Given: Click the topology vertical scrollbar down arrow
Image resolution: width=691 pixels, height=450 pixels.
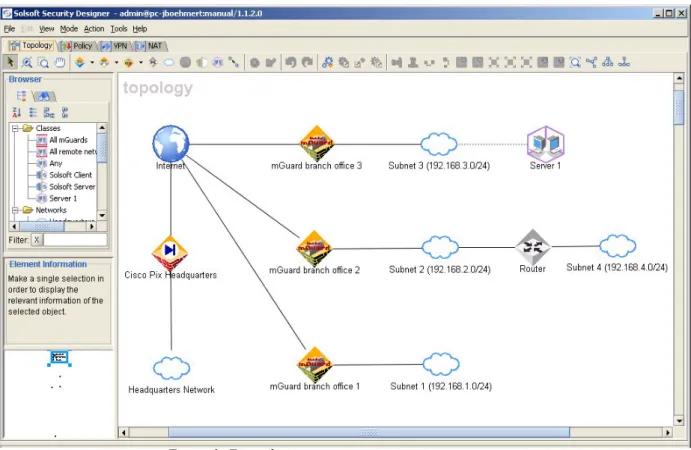Looking at the screenshot, I should point(679,420).
